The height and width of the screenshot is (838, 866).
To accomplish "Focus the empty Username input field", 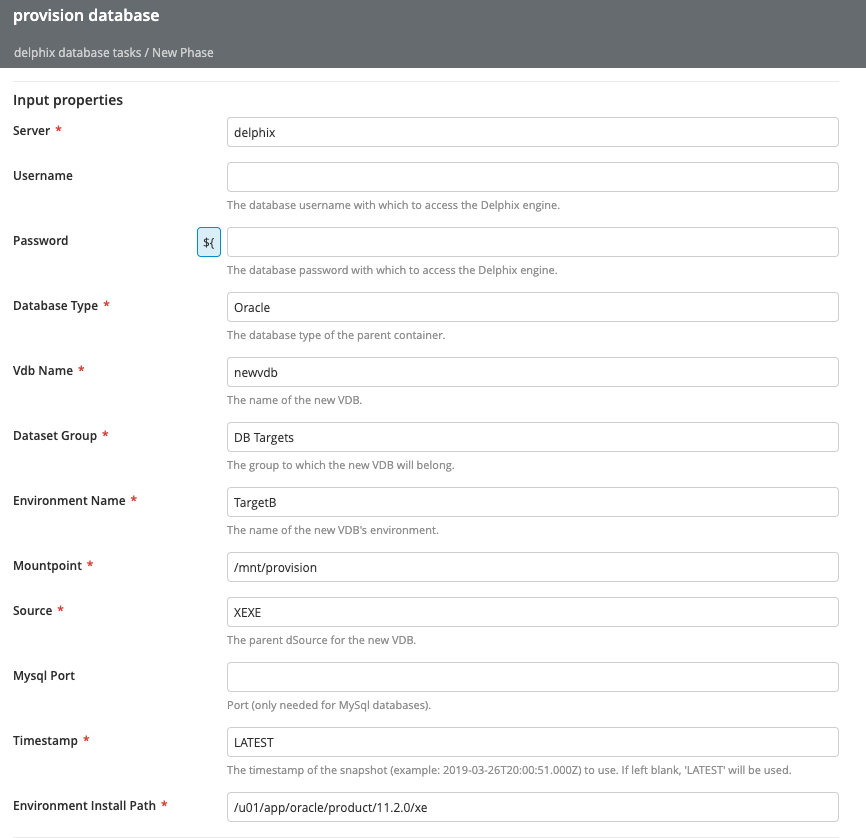I will [x=532, y=177].
